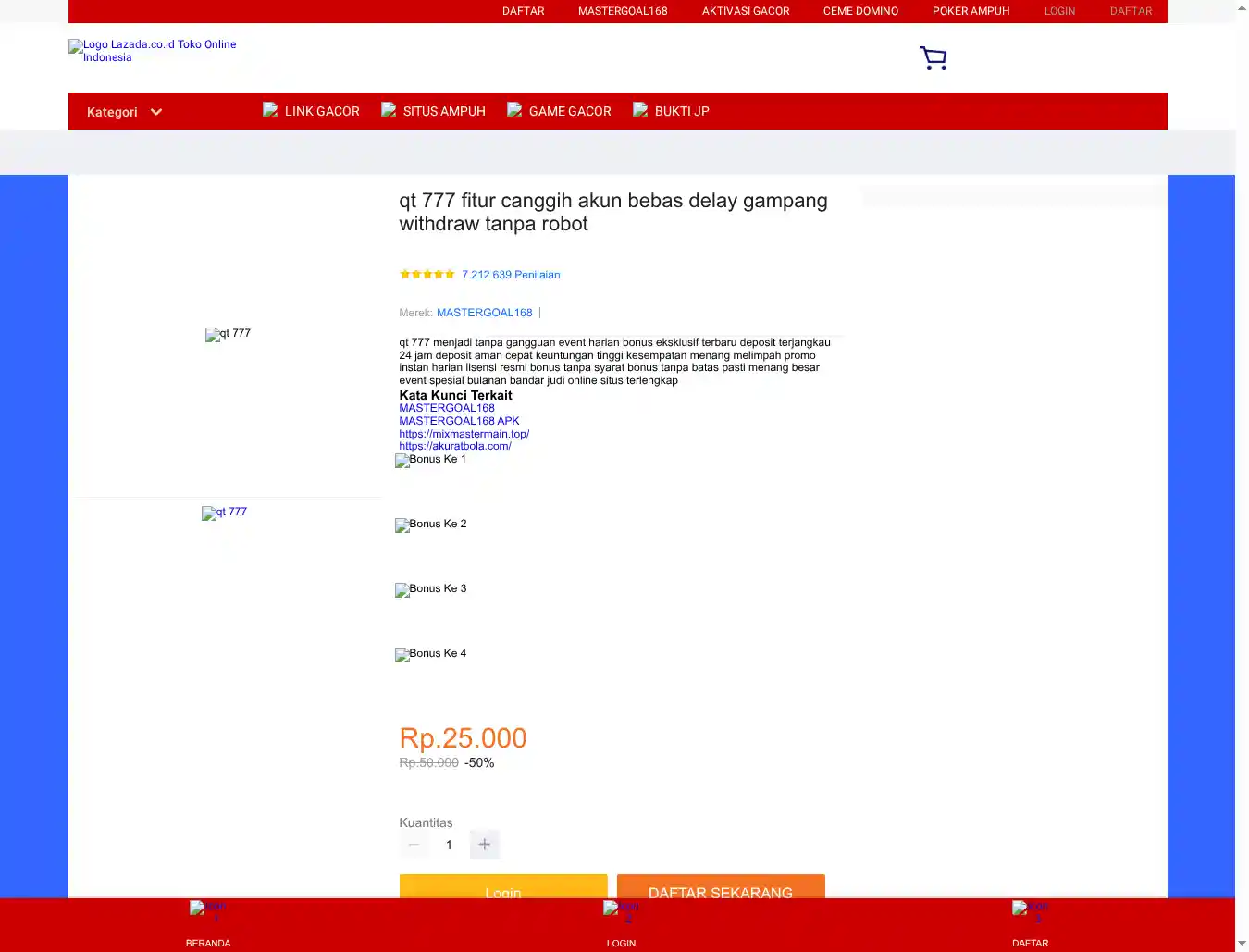Tap the bottom bar DAFTAR icon
Viewport: 1249px width, 952px height.
(1030, 910)
